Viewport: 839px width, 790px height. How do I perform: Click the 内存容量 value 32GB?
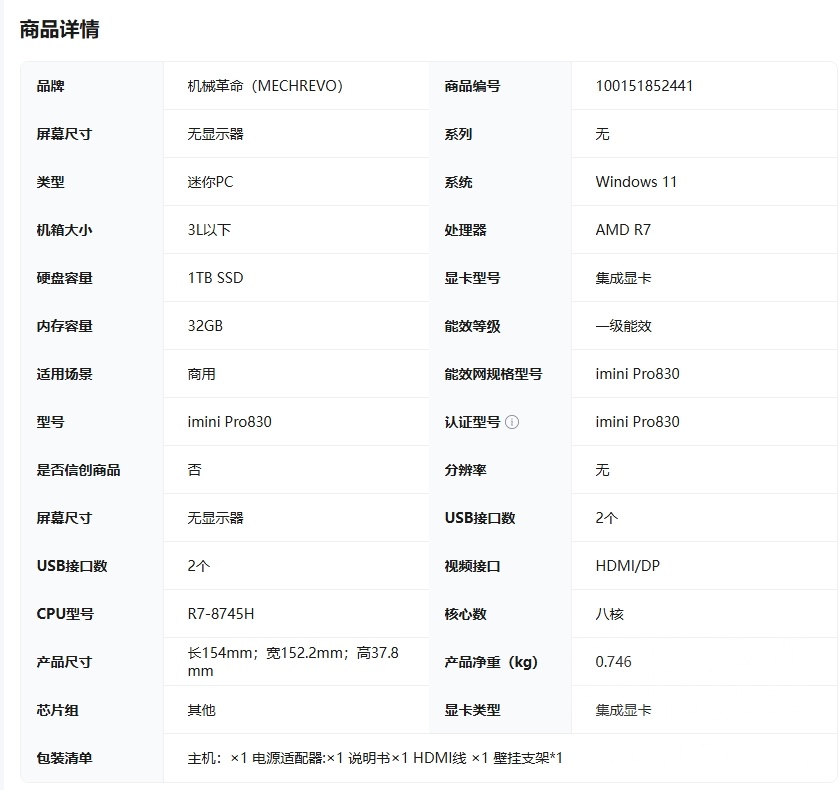[199, 325]
